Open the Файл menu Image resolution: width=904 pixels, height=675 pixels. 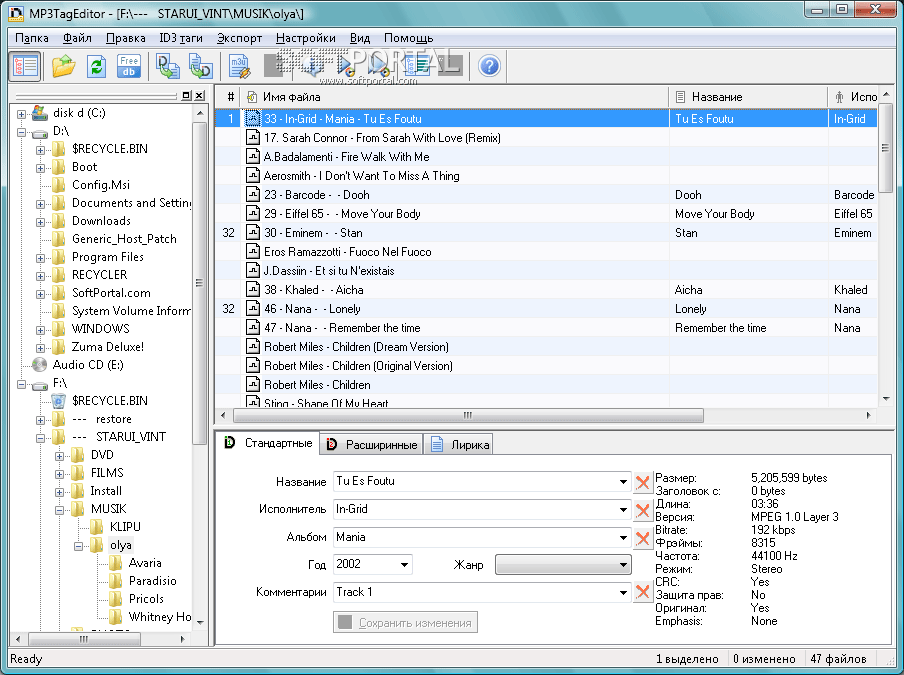[77, 38]
